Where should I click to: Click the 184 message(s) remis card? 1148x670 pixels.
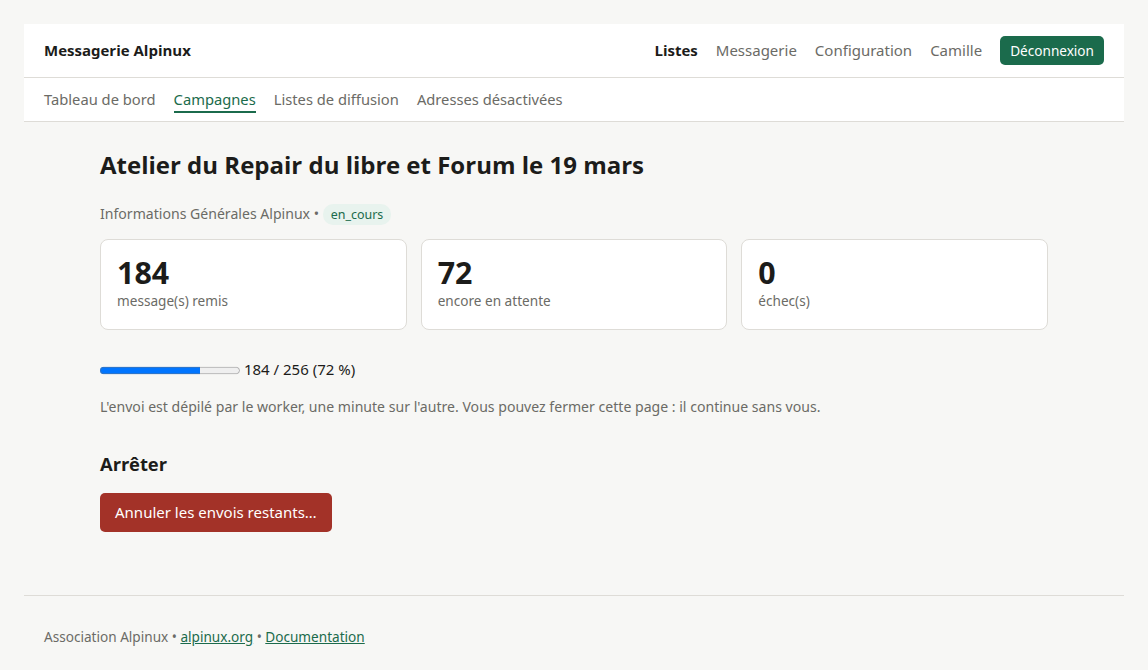[x=253, y=284]
